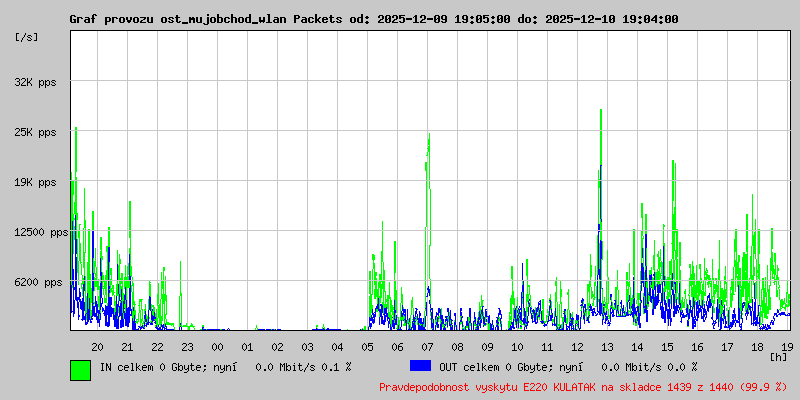Click the '21' hour label on x-axis
The width and height of the screenshot is (800, 400).
[127, 347]
